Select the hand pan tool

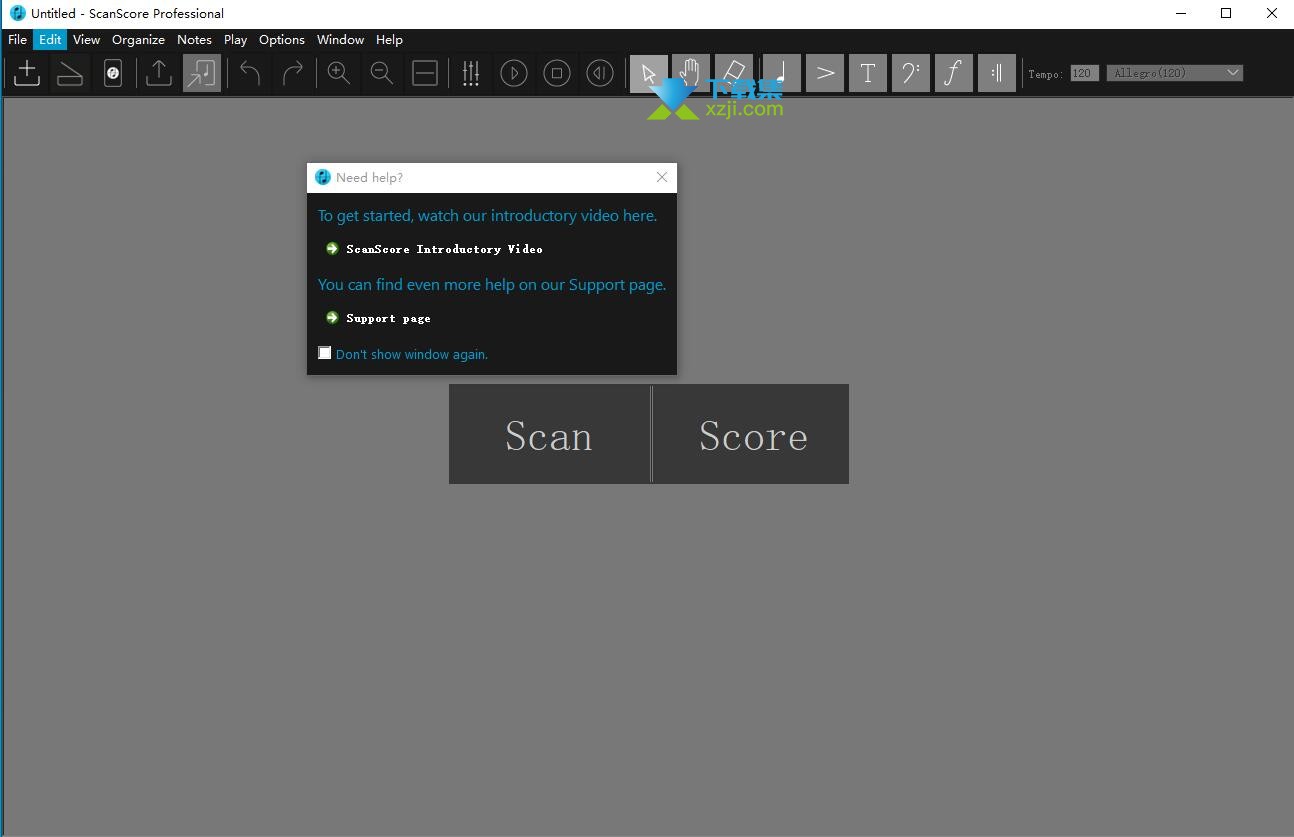click(x=691, y=73)
